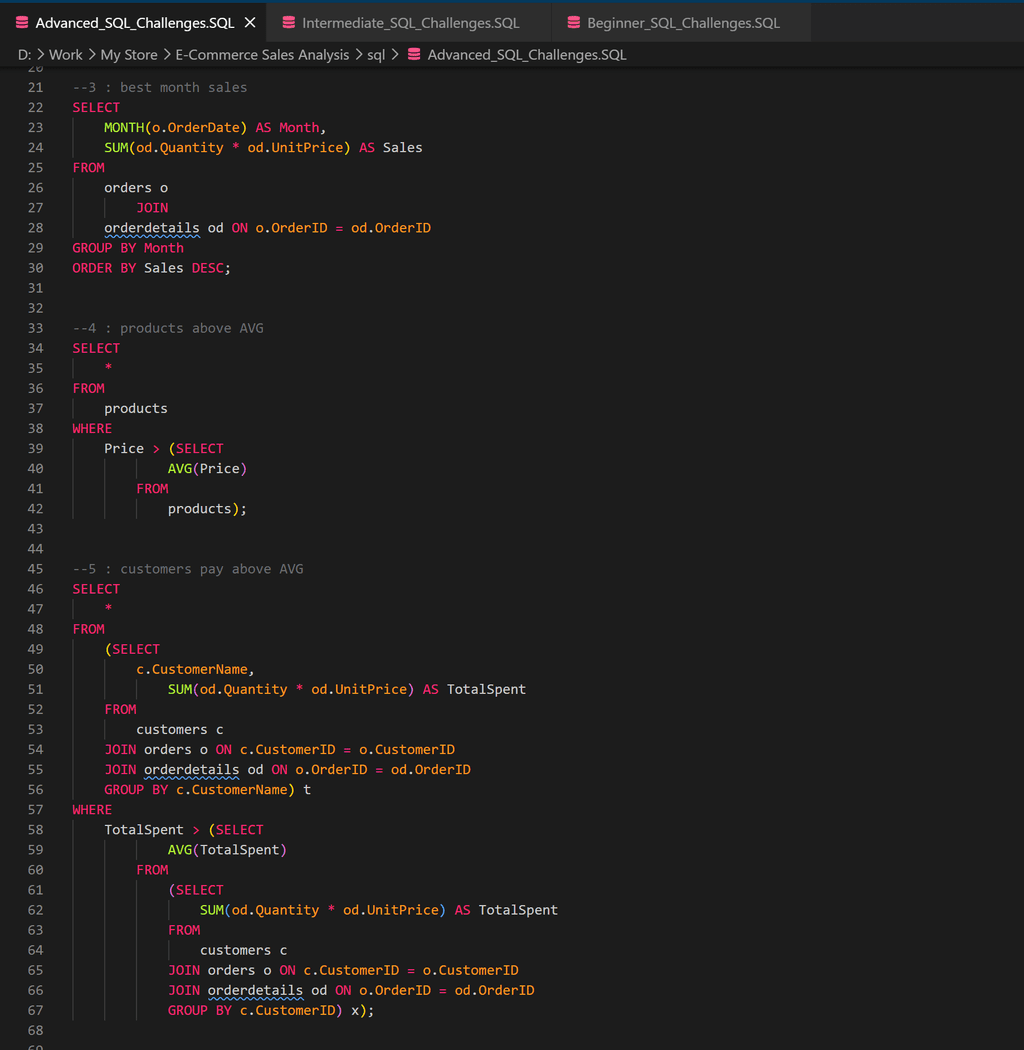Click 'products' table name on line 37
This screenshot has height=1050, width=1024.
(136, 408)
